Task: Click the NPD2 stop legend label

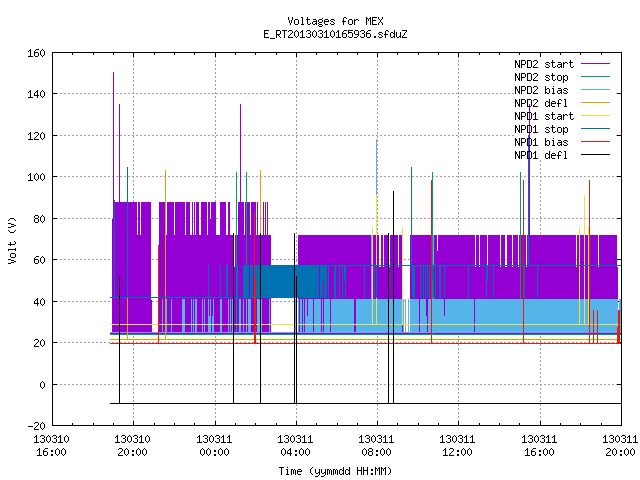Action: (x=541, y=77)
